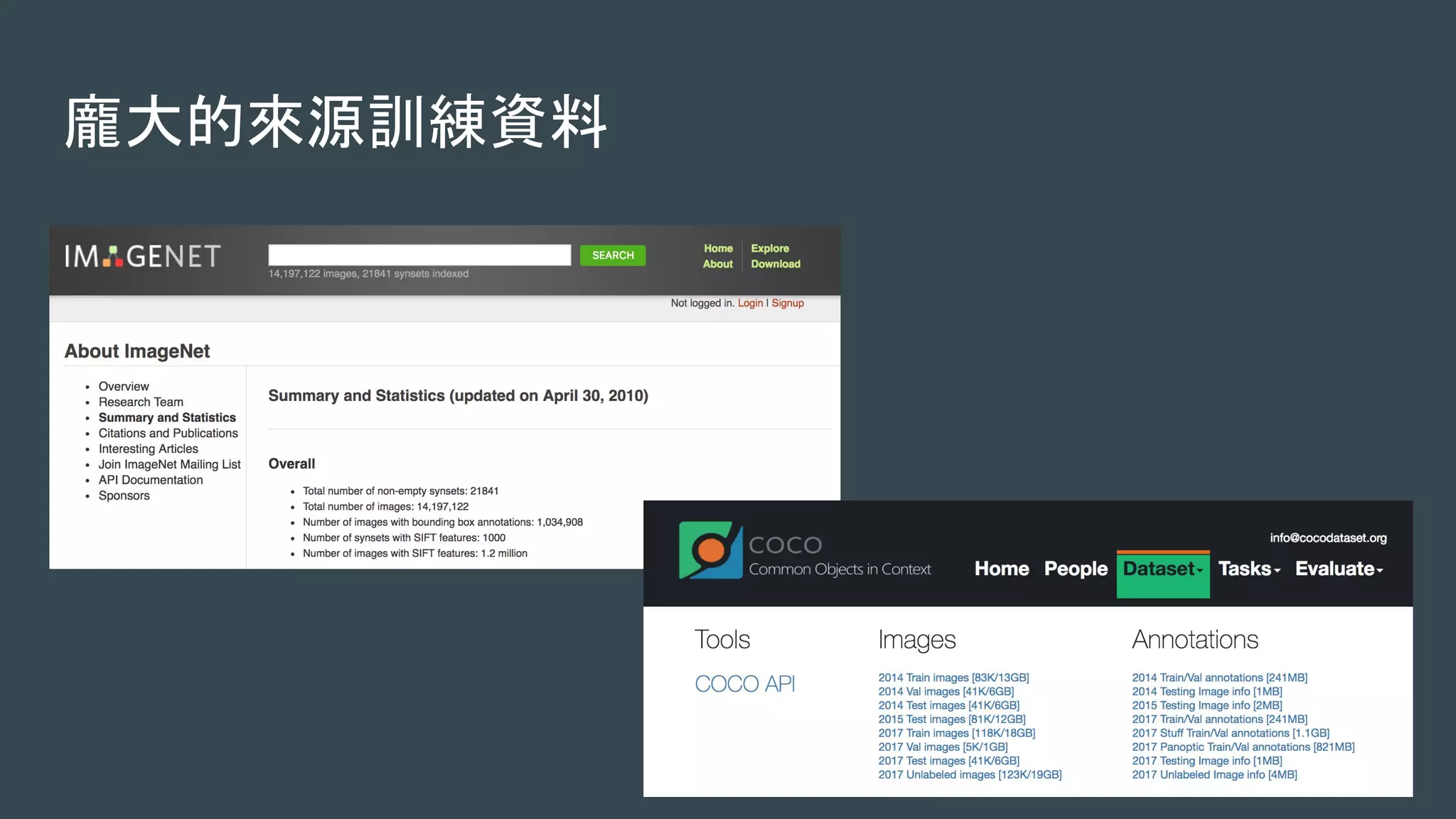Download 2017 Panoptic Train/Val annotations [821MB]
This screenshot has width=1456, height=819.
click(1243, 746)
